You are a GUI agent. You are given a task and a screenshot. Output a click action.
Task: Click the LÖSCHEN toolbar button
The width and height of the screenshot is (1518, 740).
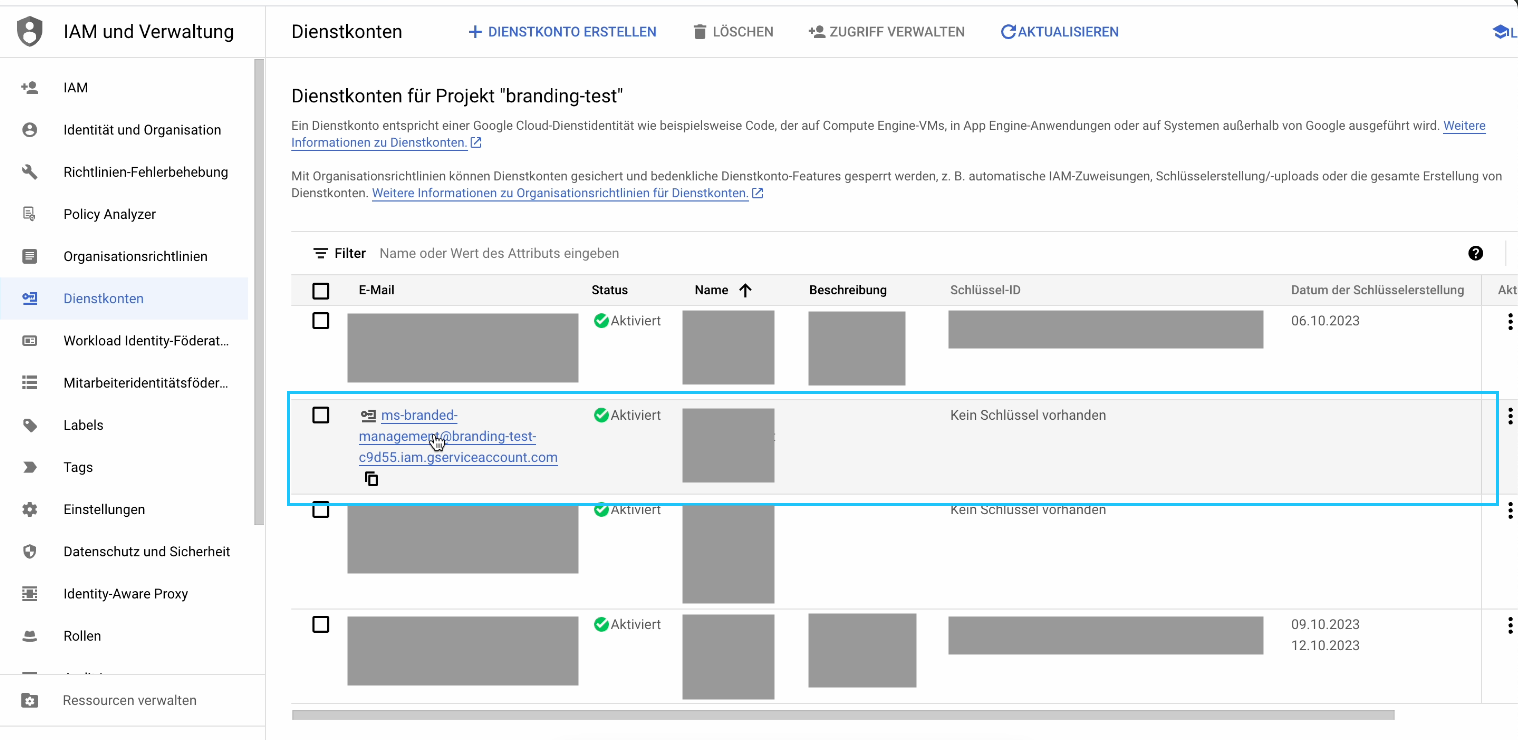(x=733, y=32)
